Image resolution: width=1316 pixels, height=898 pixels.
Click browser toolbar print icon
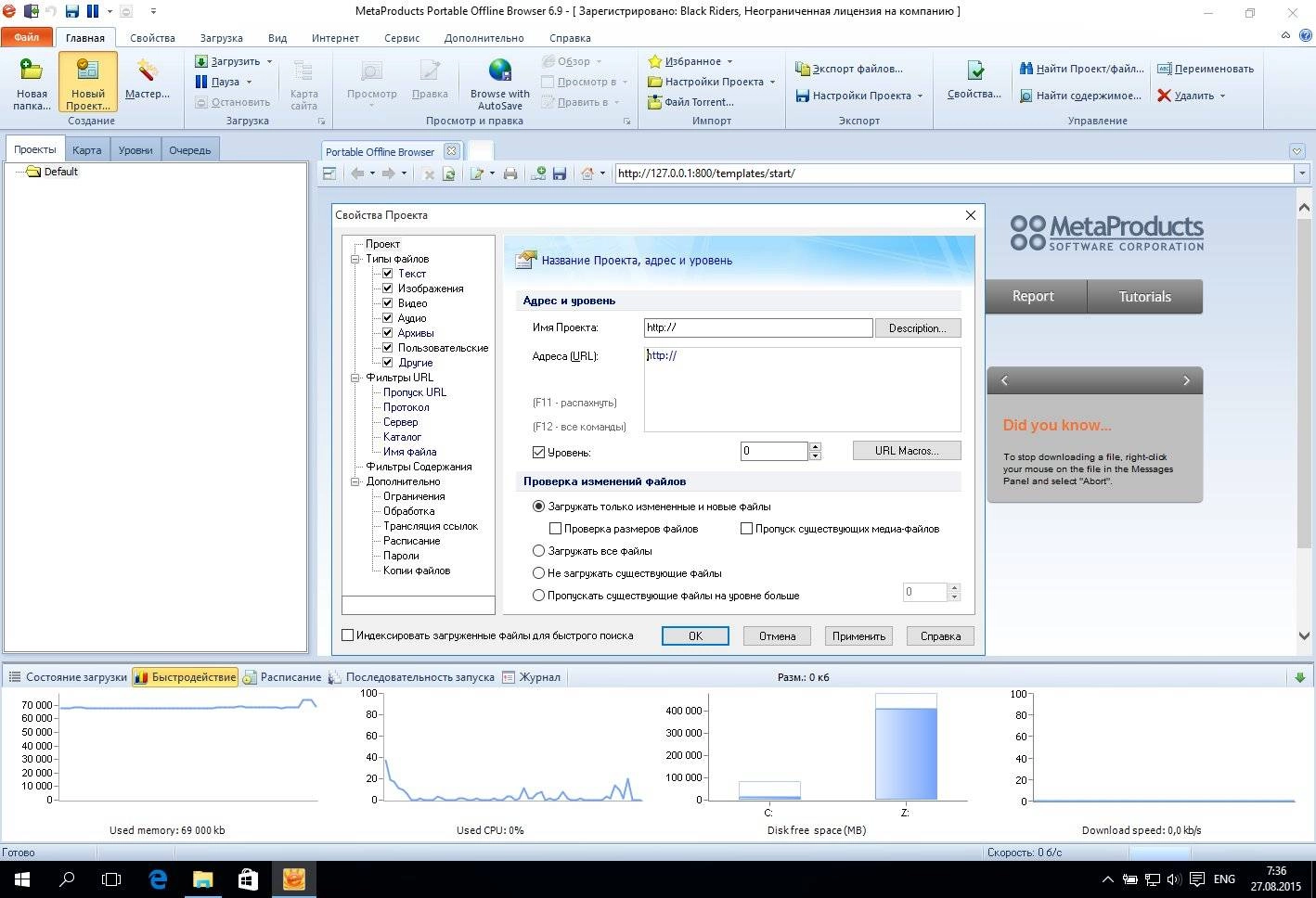pos(510,173)
